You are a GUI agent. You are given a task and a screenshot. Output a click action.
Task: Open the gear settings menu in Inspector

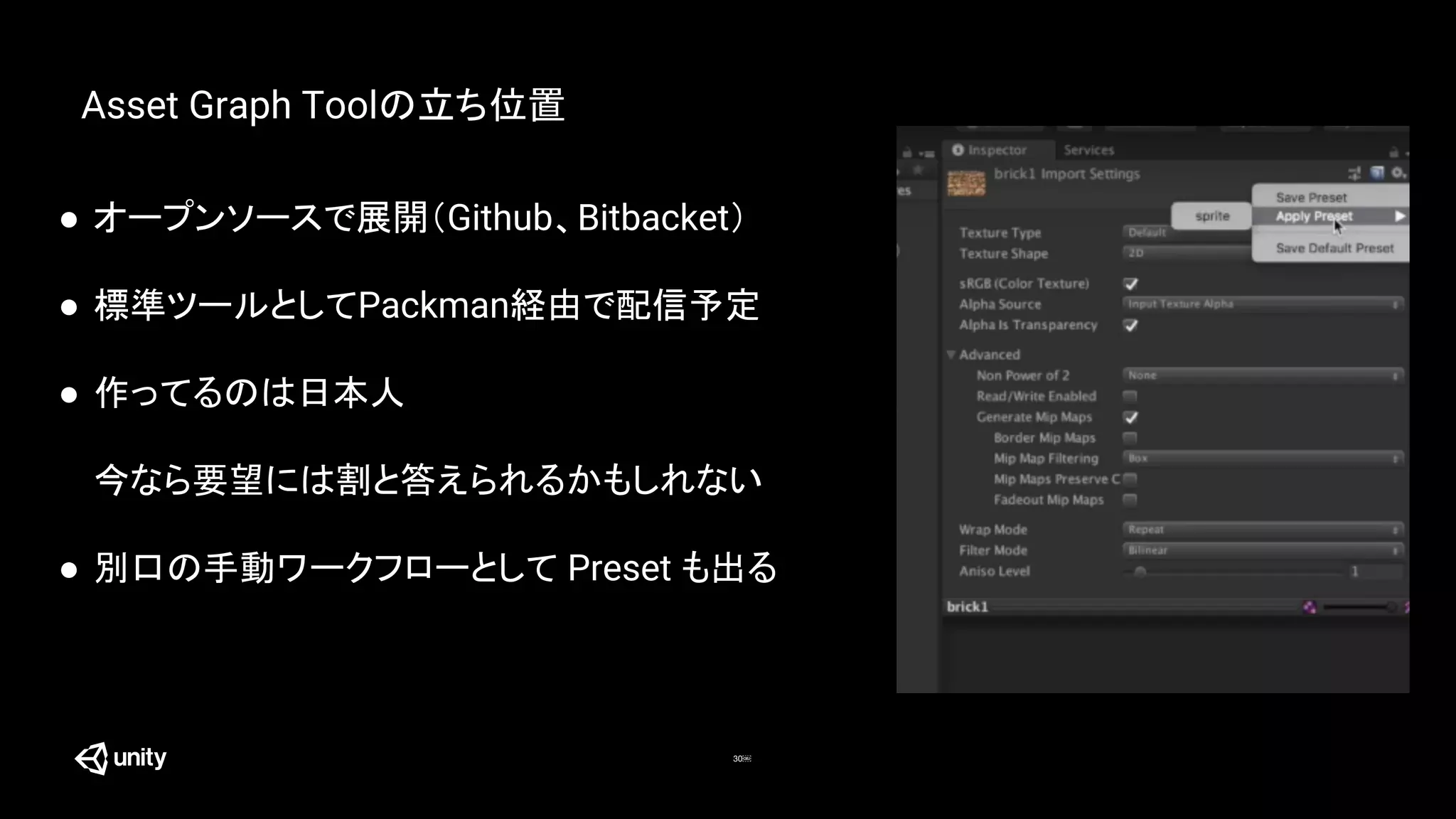tap(1398, 173)
